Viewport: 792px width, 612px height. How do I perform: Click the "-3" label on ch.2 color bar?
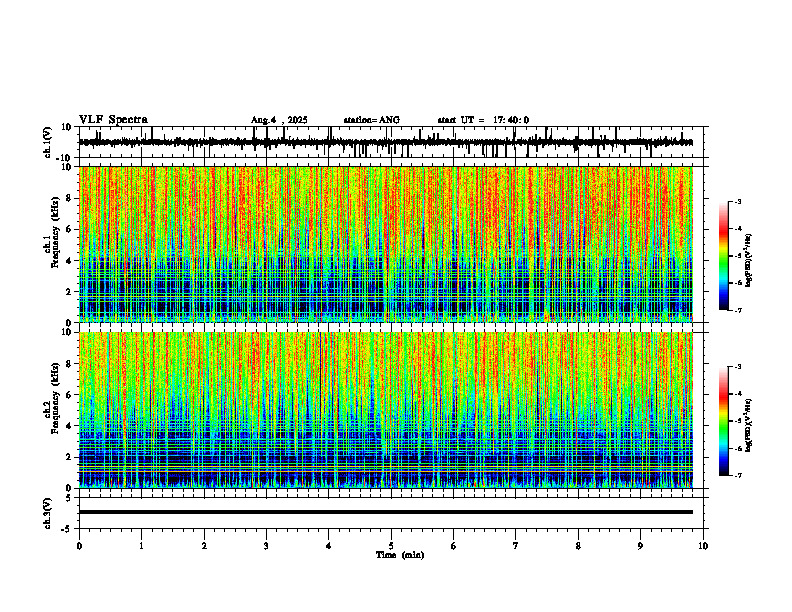pyautogui.click(x=737, y=367)
